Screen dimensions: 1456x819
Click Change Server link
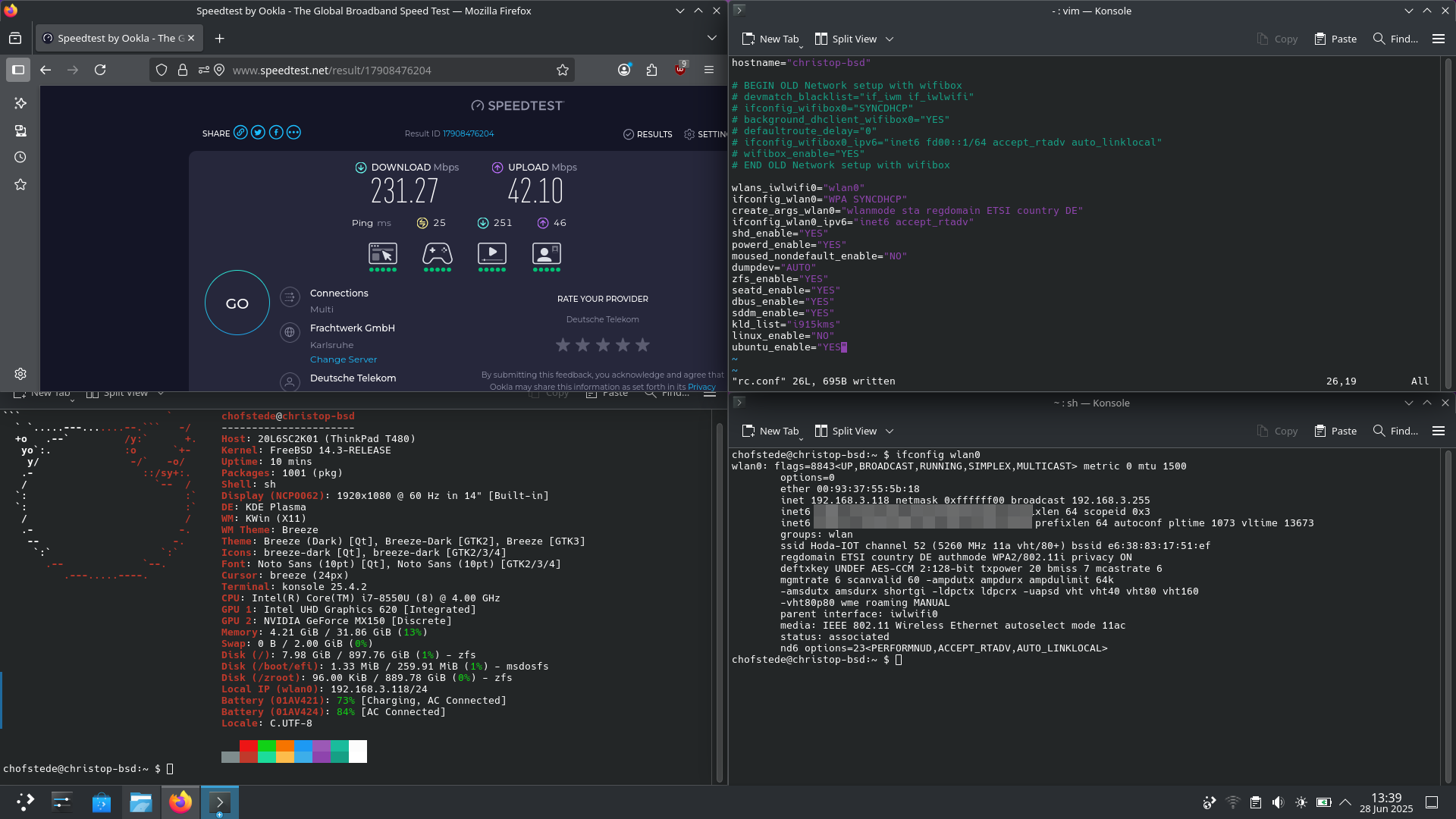pos(343,359)
